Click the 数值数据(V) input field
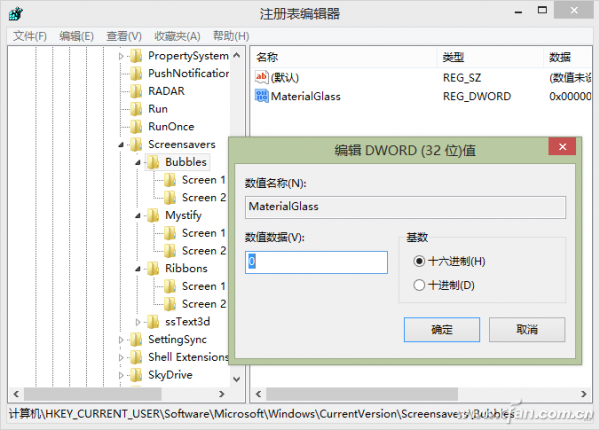Viewport: 600px width, 430px height. coord(316,262)
